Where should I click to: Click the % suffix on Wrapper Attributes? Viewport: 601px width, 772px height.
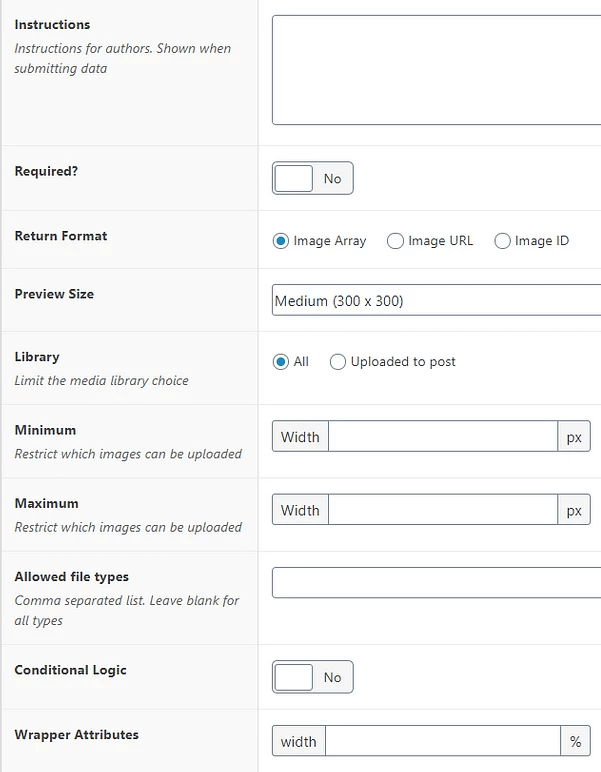[575, 741]
